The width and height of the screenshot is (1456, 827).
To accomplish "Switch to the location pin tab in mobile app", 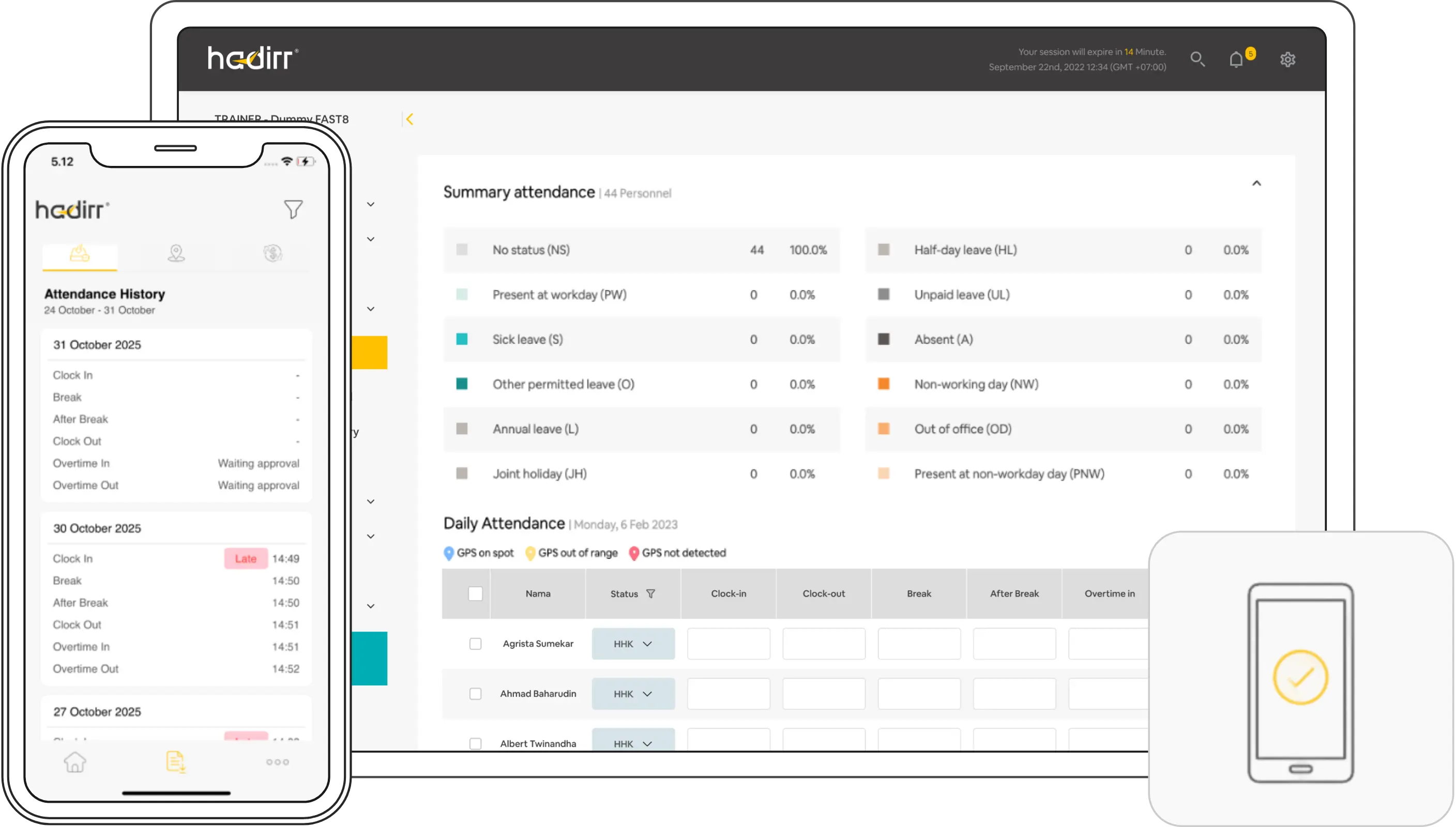I will [x=176, y=253].
